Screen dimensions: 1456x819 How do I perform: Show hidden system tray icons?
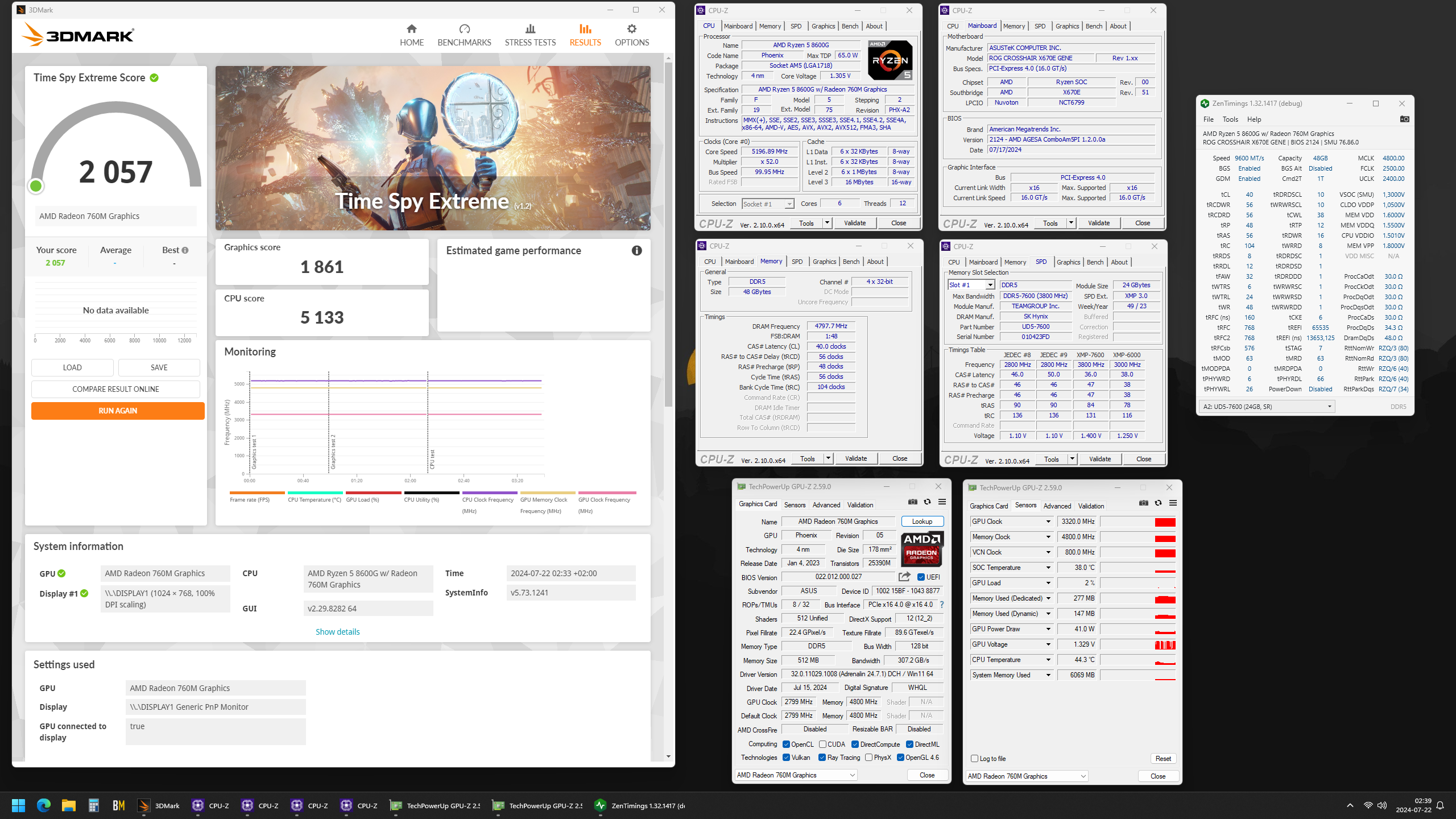point(1350,805)
